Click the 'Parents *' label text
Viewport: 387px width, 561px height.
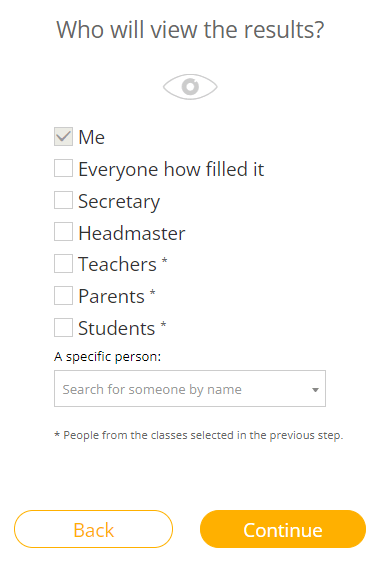[117, 296]
